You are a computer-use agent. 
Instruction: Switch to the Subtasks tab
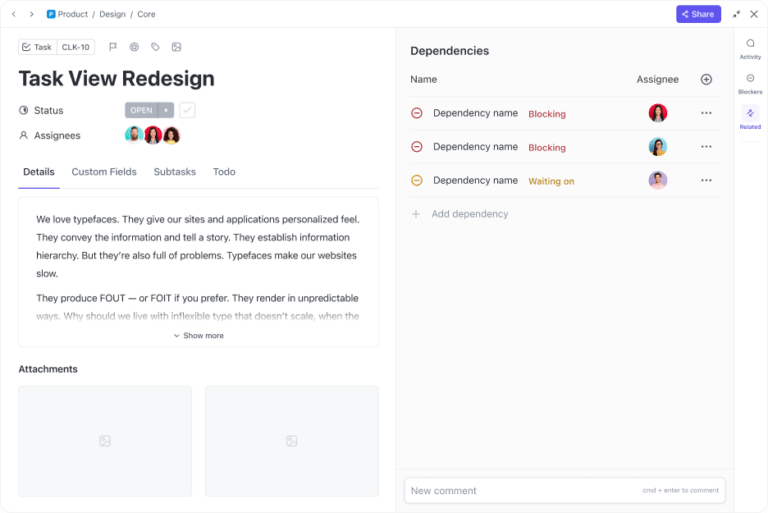[175, 172]
